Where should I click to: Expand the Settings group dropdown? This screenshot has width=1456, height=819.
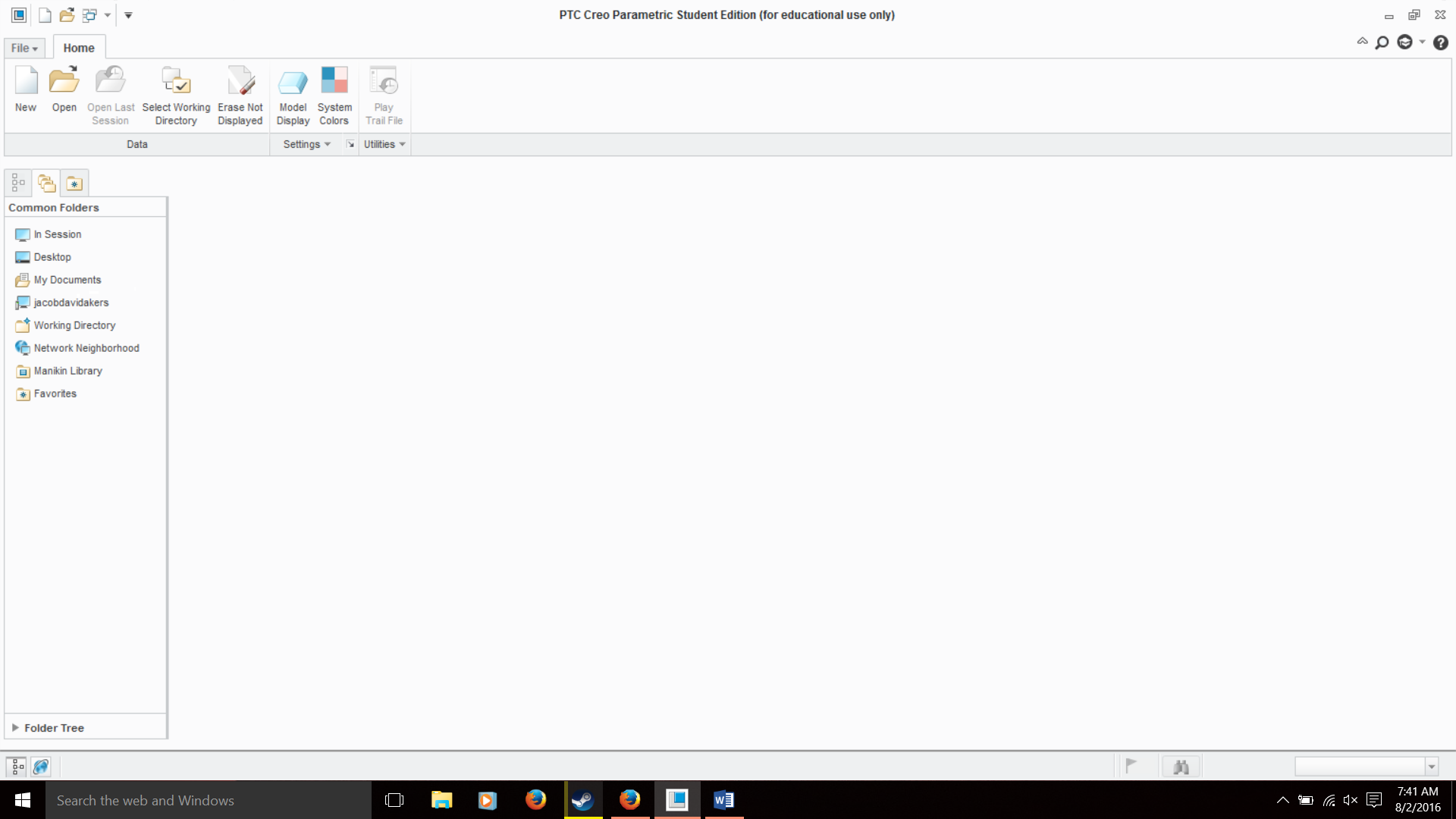[x=306, y=144]
